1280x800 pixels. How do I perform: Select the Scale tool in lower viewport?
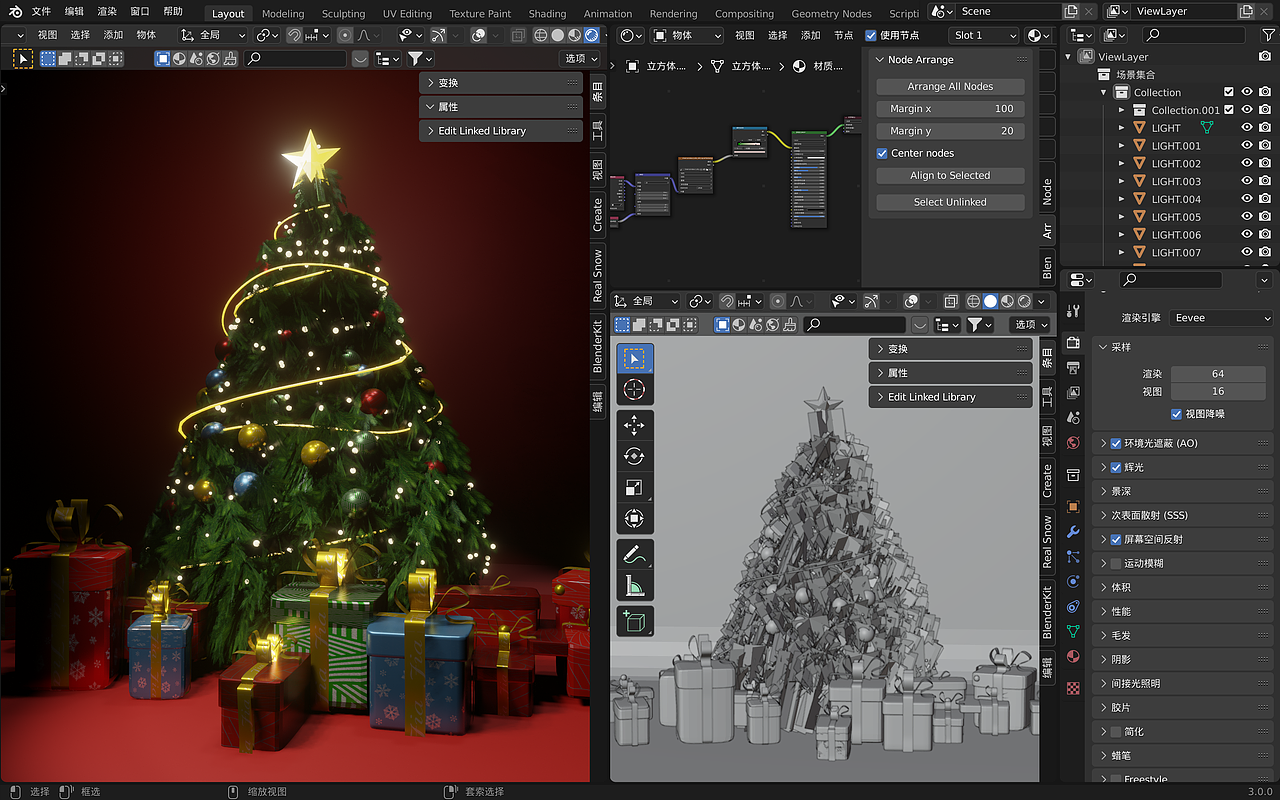point(634,488)
